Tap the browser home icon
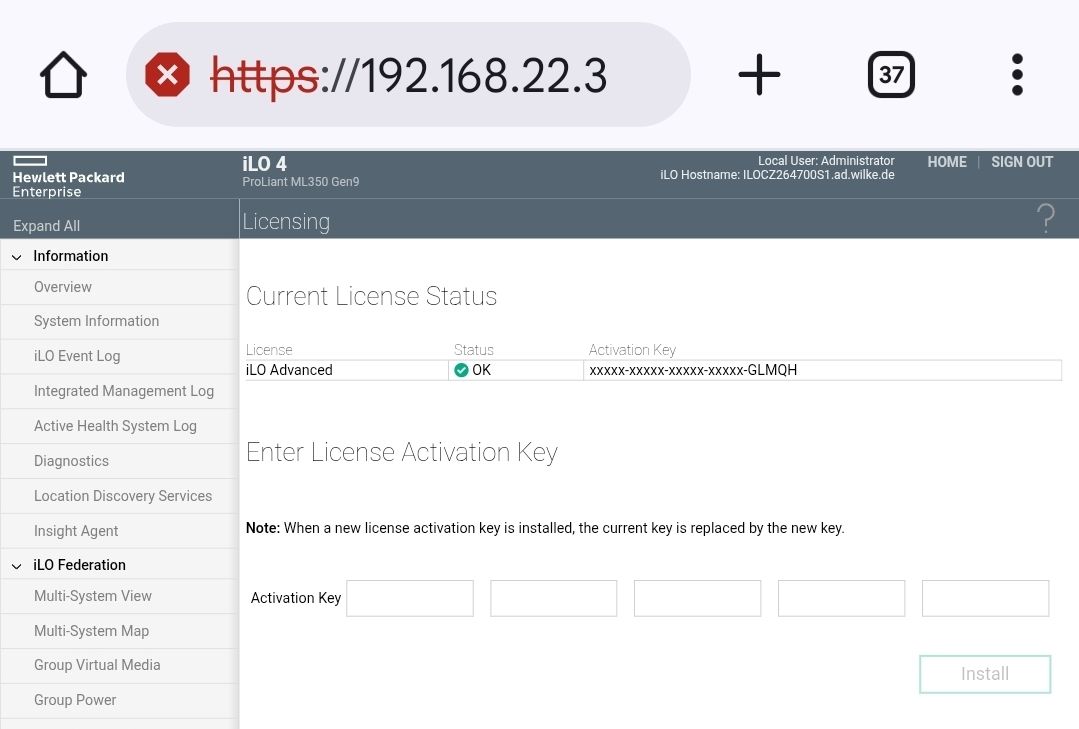The width and height of the screenshot is (1079, 729). [x=63, y=74]
